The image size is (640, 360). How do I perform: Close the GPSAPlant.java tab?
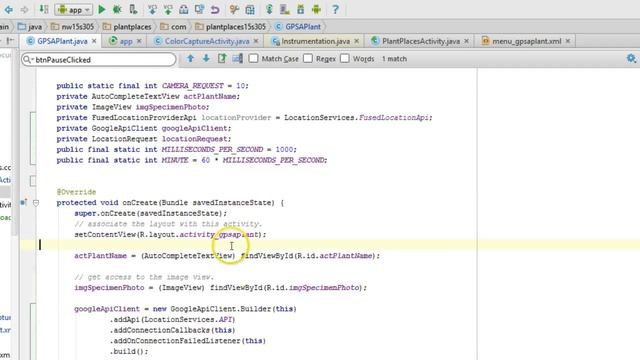[94, 41]
